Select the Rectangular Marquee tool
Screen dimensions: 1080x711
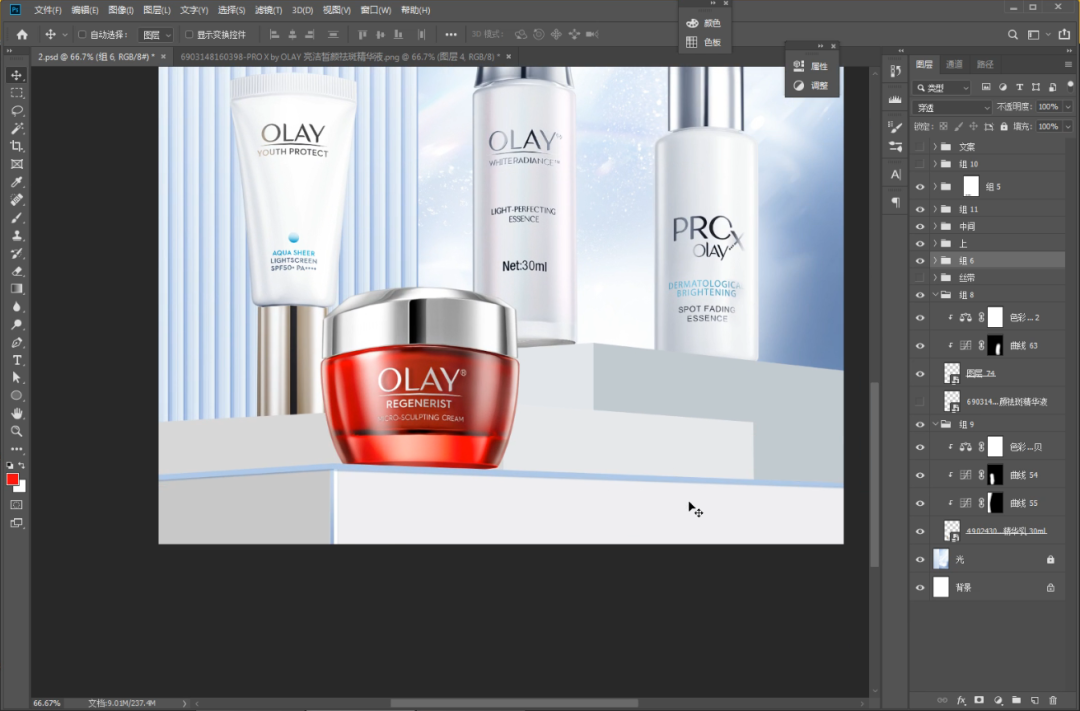[17, 93]
